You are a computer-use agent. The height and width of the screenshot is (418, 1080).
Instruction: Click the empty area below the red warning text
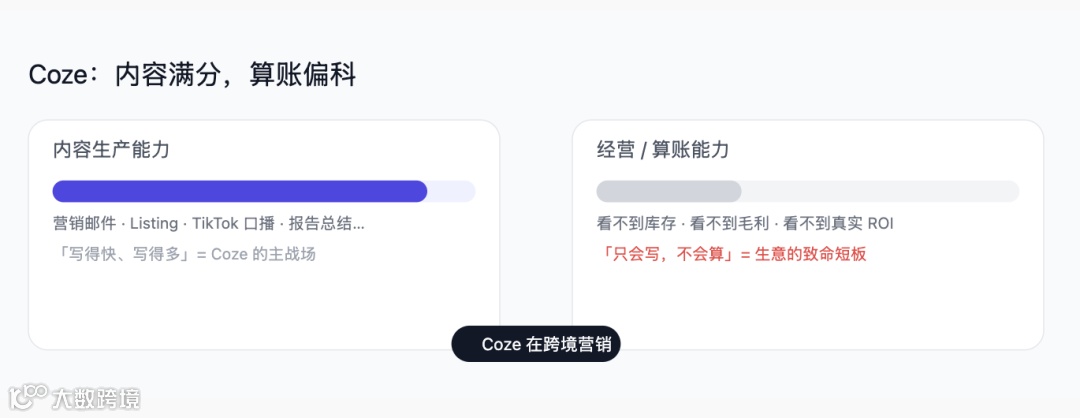[x=807, y=305]
